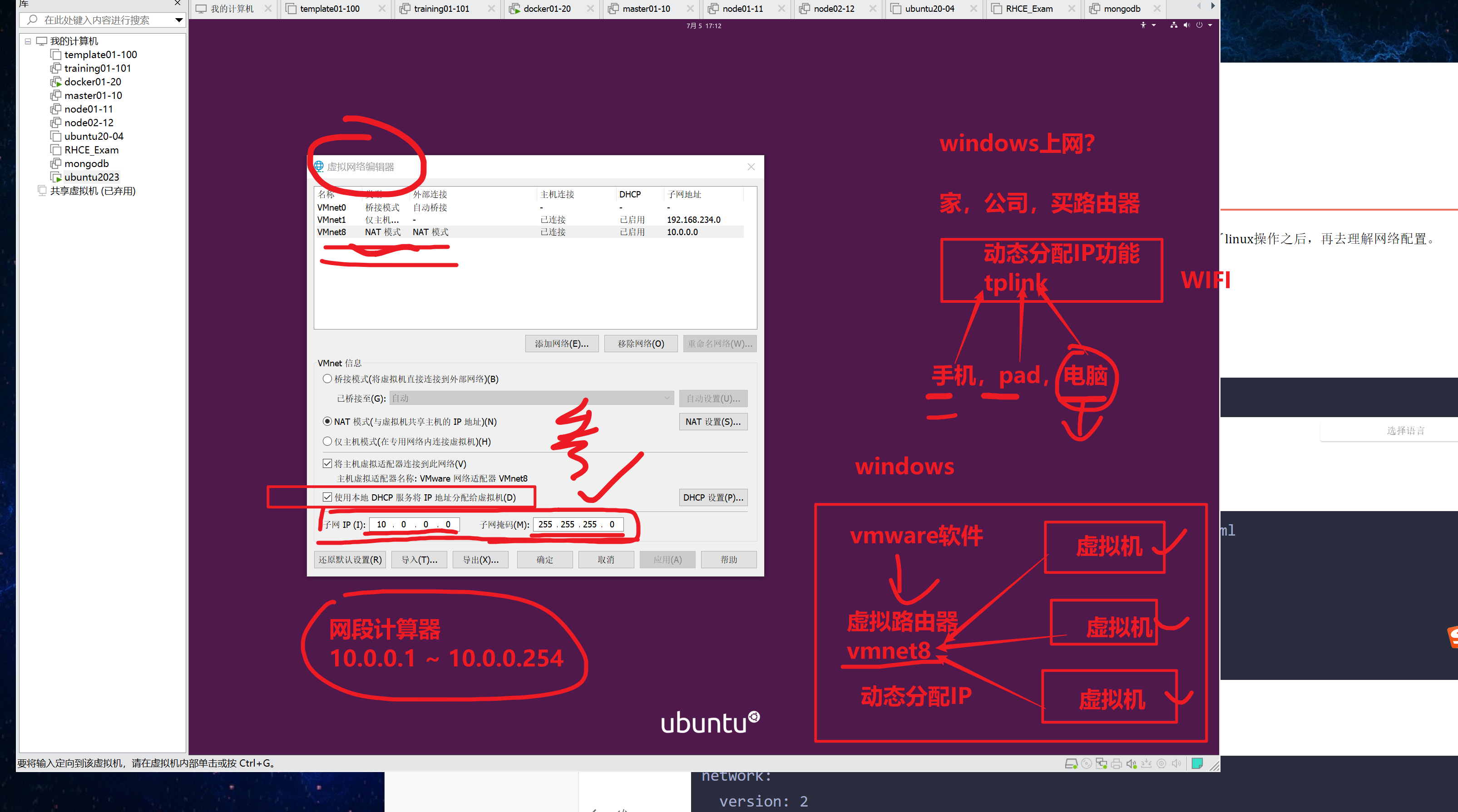Click the subnet IP input field
This screenshot has height=812, width=1458.
[x=414, y=525]
